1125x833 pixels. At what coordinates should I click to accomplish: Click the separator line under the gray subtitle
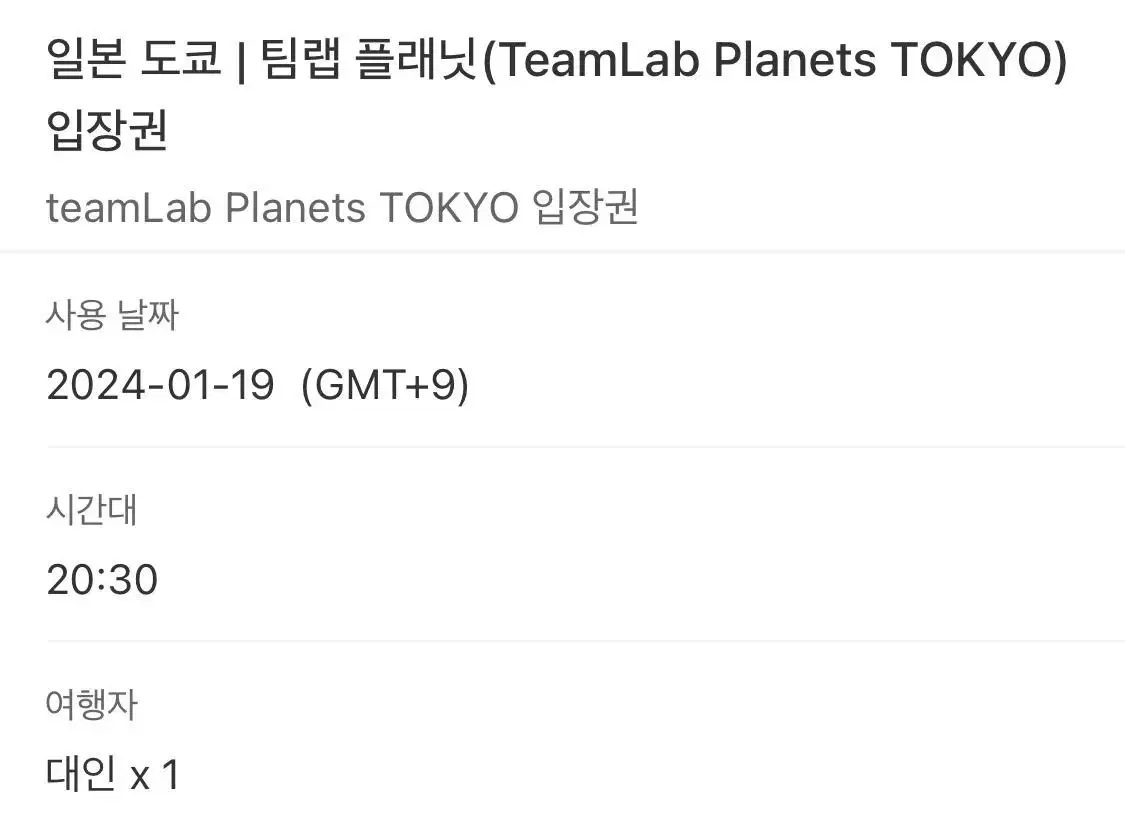pos(562,252)
